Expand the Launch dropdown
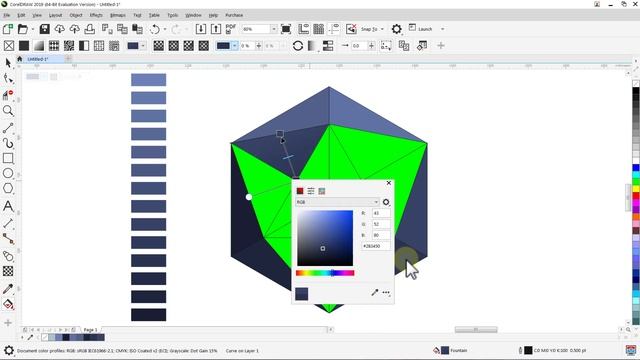The image size is (640, 360). (442, 29)
